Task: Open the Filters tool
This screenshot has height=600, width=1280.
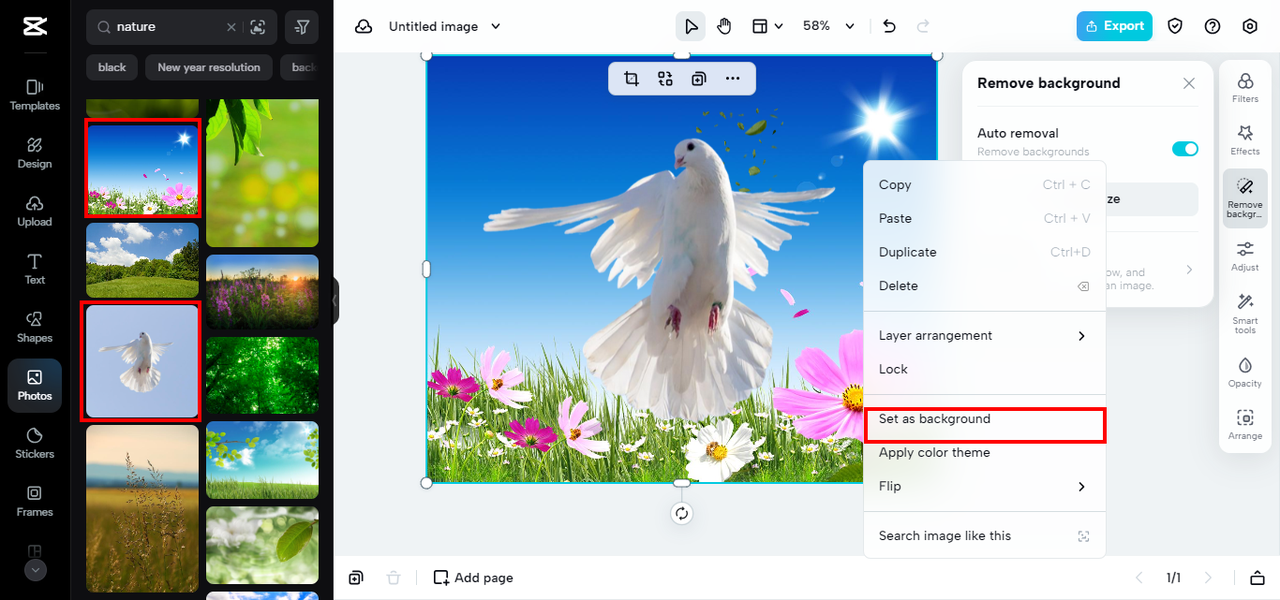Action: click(1245, 88)
